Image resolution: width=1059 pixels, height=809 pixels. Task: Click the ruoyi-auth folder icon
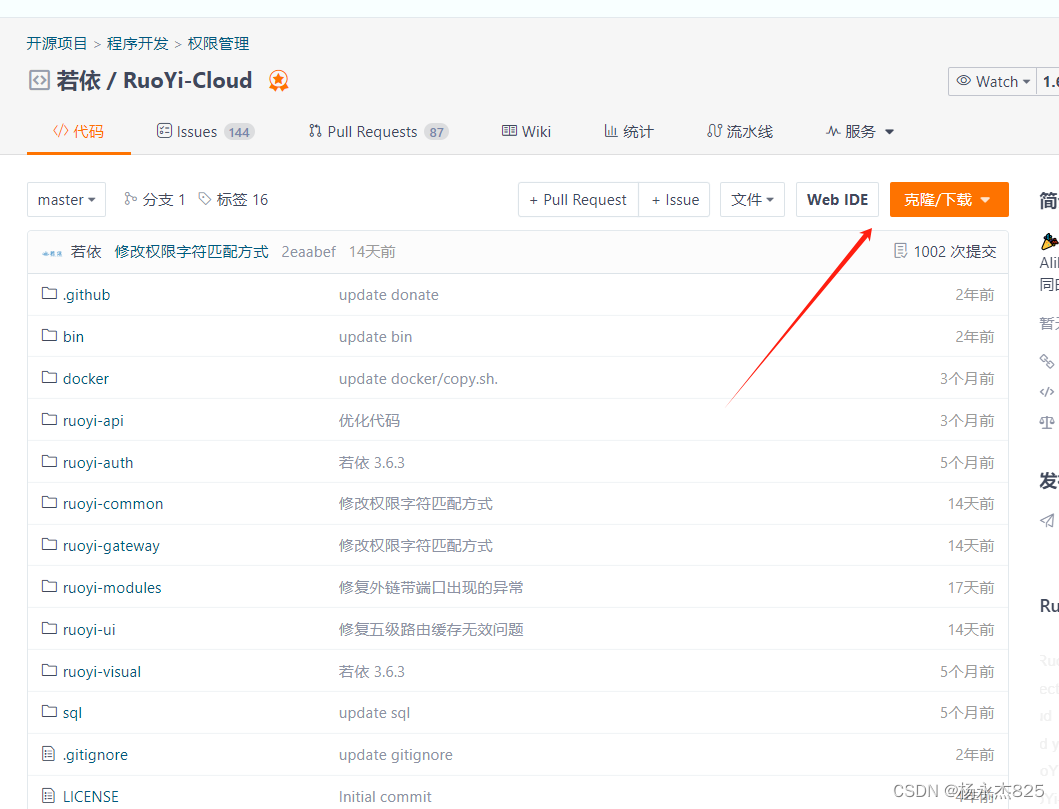(49, 461)
